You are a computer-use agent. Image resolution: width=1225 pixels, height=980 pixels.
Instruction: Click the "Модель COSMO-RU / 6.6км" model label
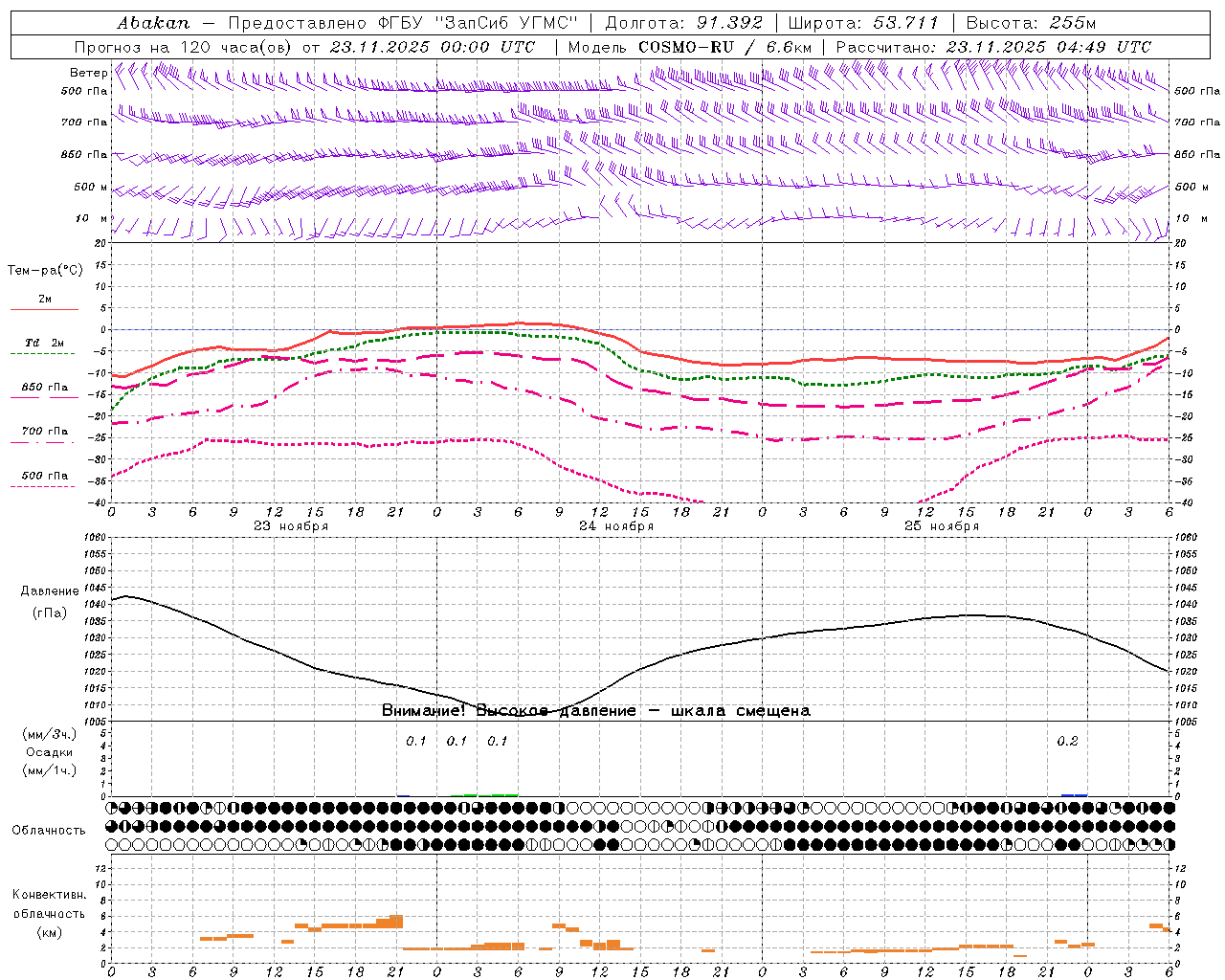click(x=689, y=46)
